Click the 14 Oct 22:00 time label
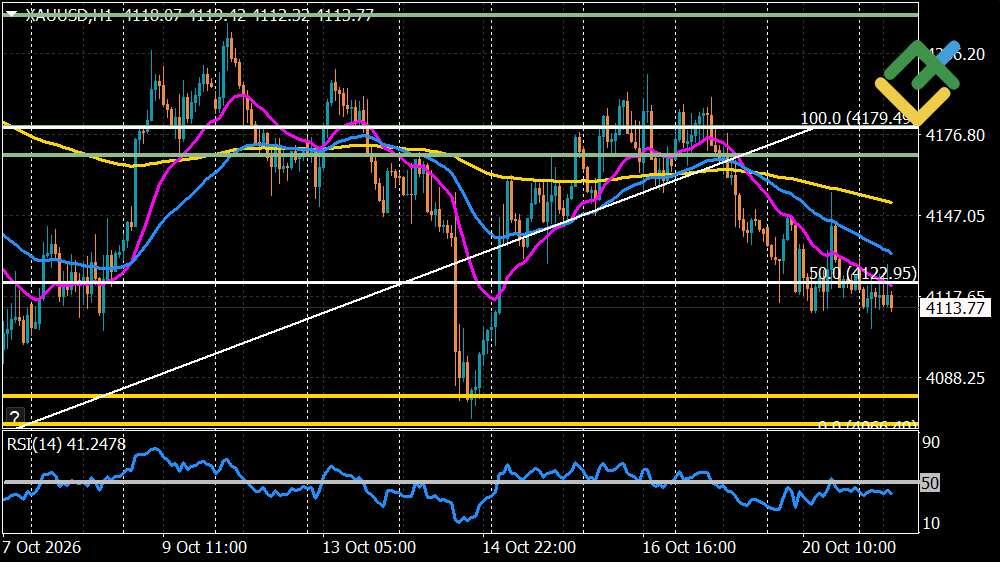The height and width of the screenshot is (562, 1000). pyautogui.click(x=529, y=547)
